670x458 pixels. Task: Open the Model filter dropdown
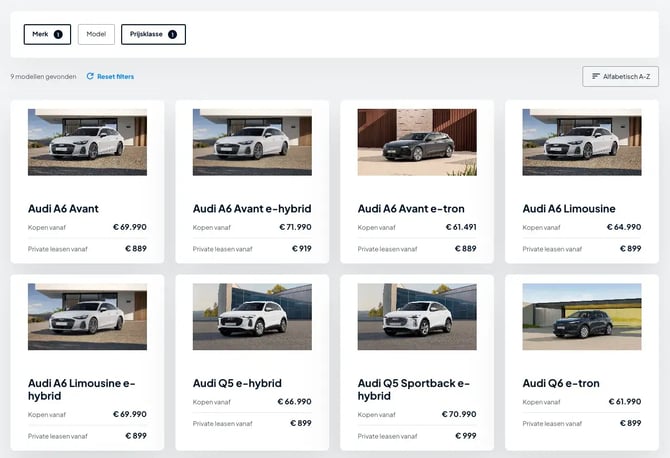(x=96, y=34)
